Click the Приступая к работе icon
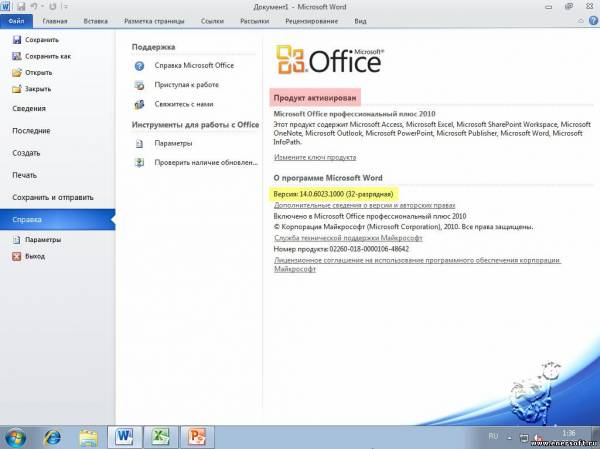600x449 pixels. point(139,85)
